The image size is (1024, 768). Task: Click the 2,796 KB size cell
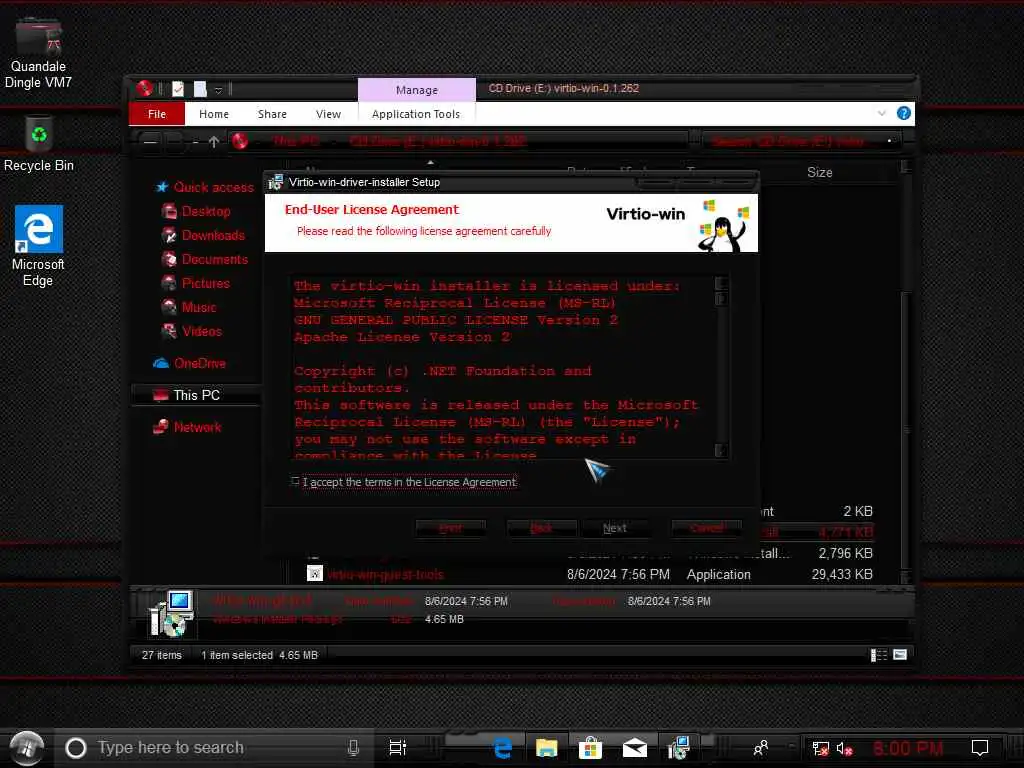pyautogui.click(x=846, y=554)
